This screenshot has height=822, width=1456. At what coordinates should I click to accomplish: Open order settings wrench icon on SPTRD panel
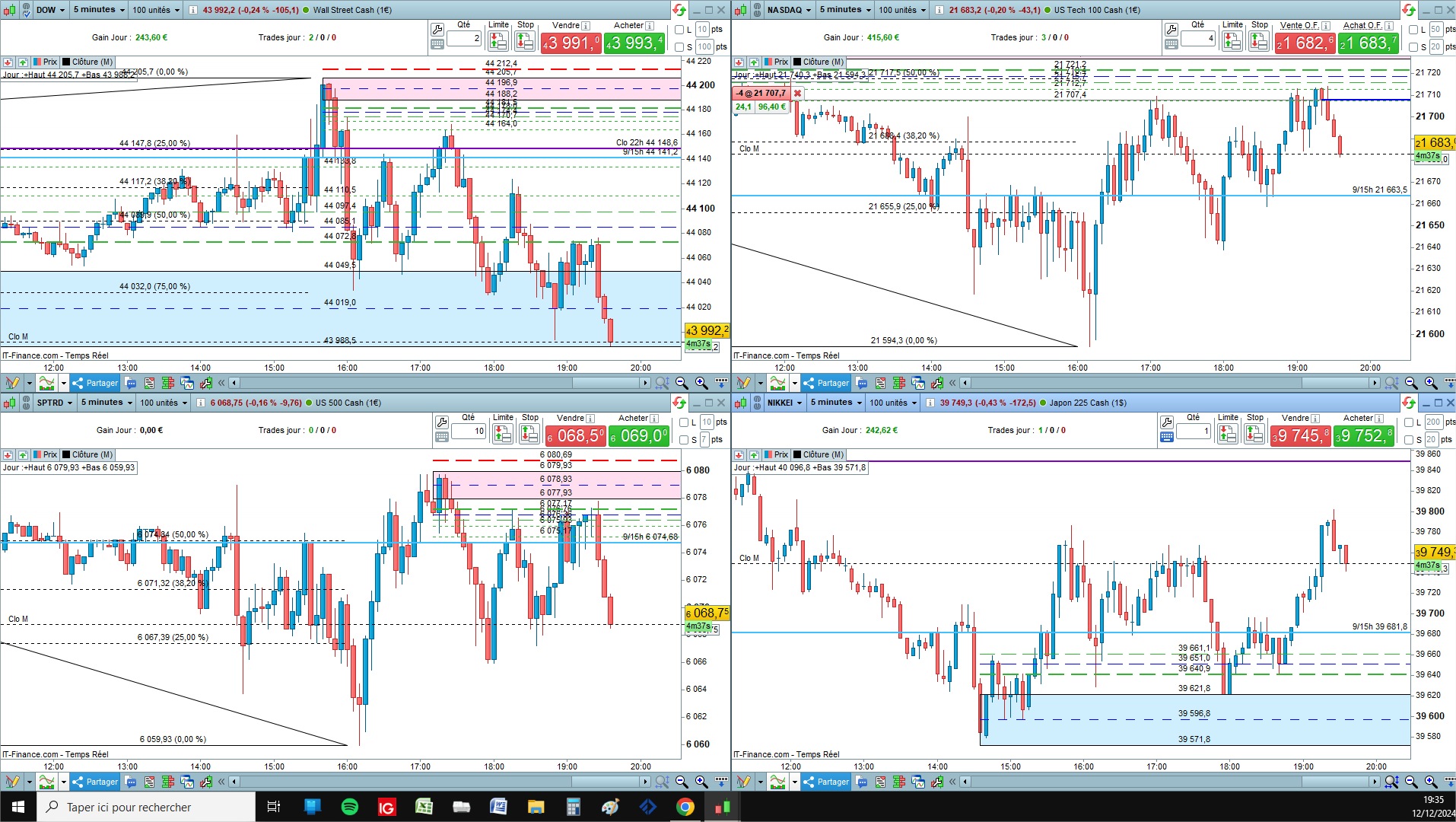tap(442, 422)
